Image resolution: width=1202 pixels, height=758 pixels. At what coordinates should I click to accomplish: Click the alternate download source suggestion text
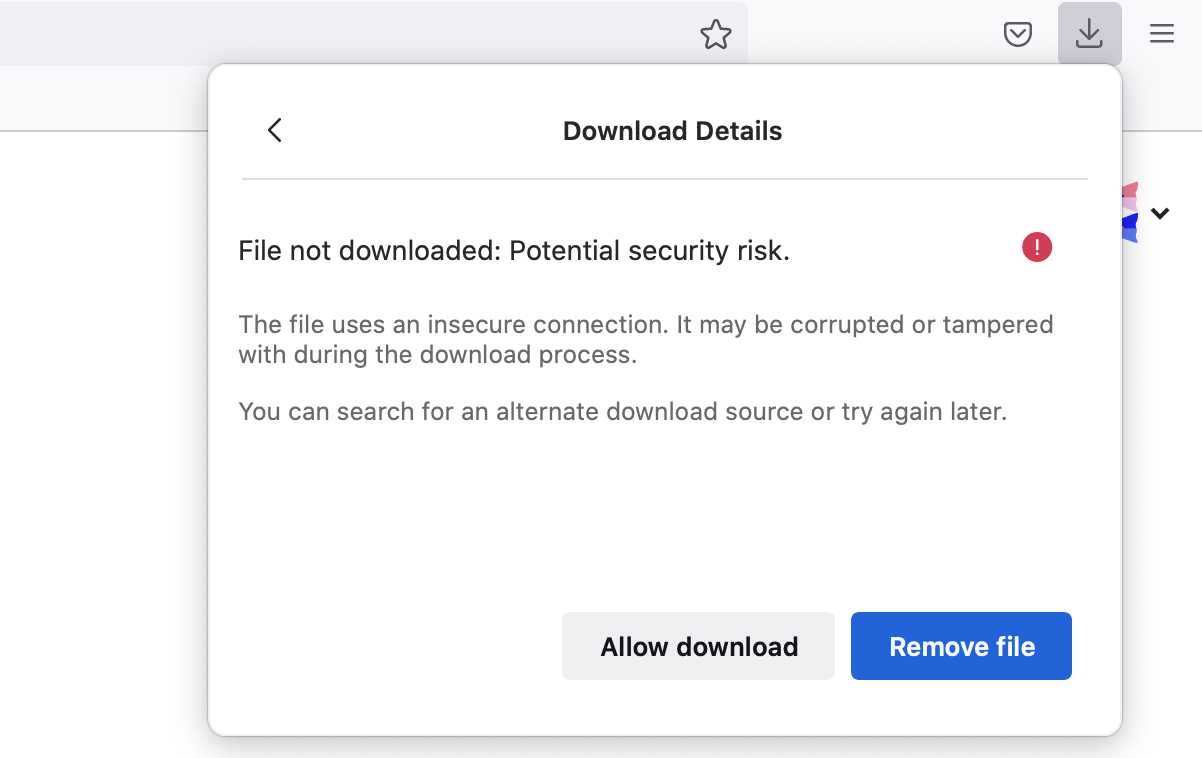pyautogui.click(x=622, y=411)
